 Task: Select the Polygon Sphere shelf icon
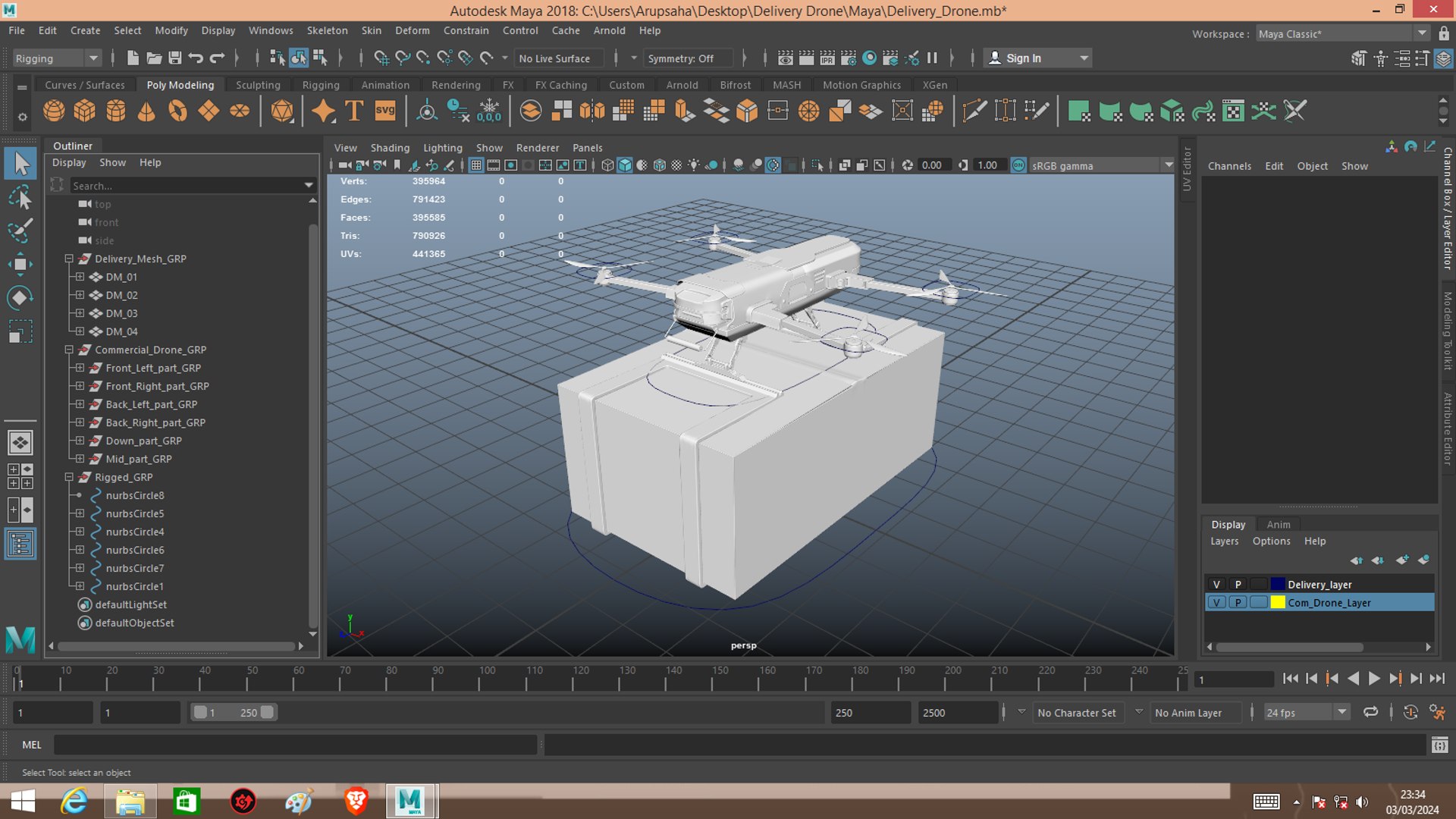click(54, 111)
